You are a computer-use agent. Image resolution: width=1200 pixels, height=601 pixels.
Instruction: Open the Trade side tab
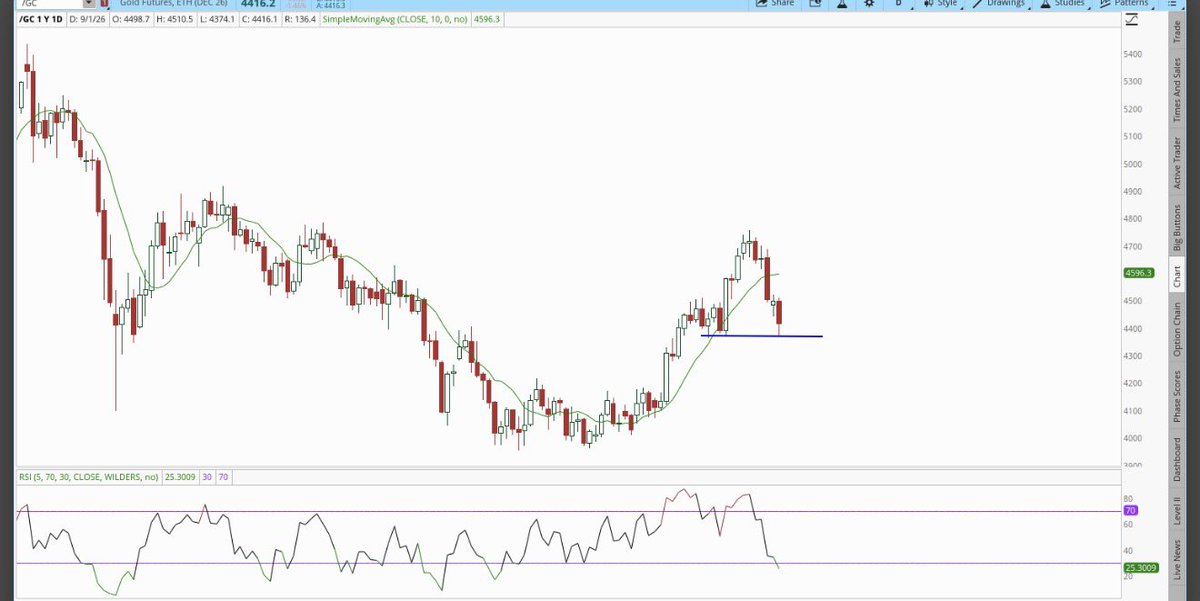click(x=1176, y=30)
